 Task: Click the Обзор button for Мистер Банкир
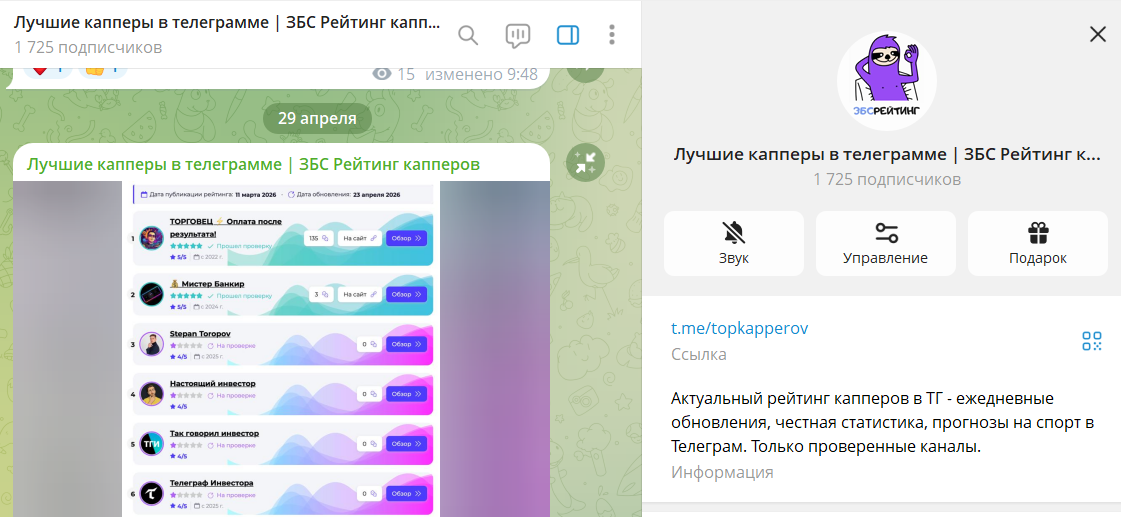point(406,294)
